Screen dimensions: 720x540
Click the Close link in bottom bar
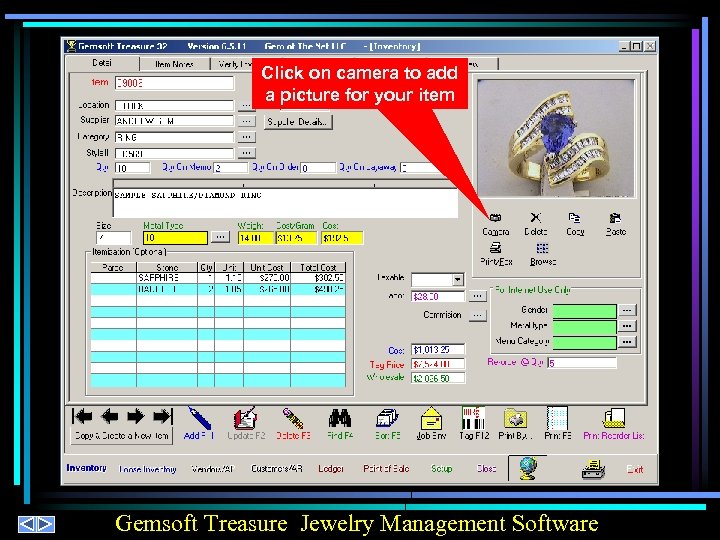click(486, 469)
